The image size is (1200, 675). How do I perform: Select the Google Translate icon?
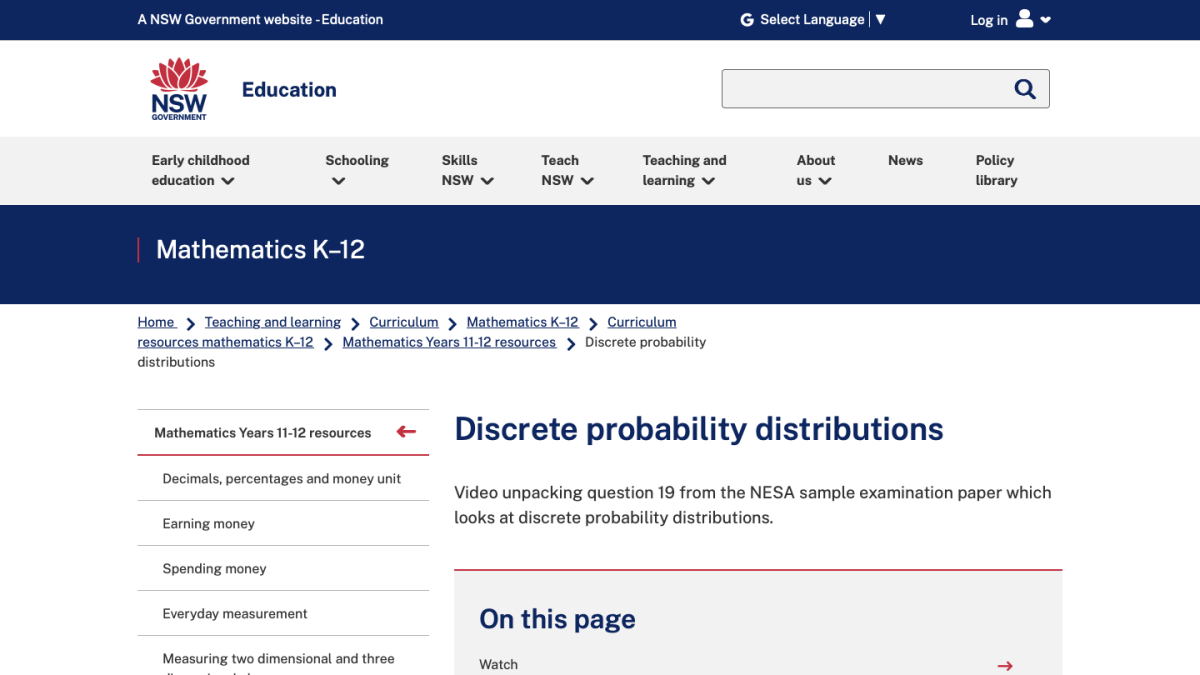click(x=746, y=19)
